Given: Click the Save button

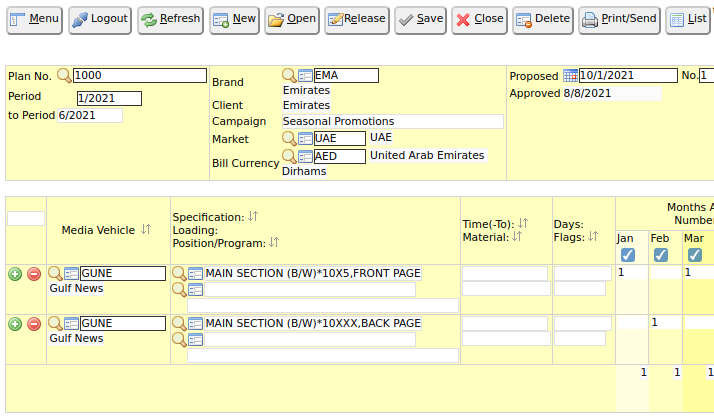Looking at the screenshot, I should click(420, 19).
